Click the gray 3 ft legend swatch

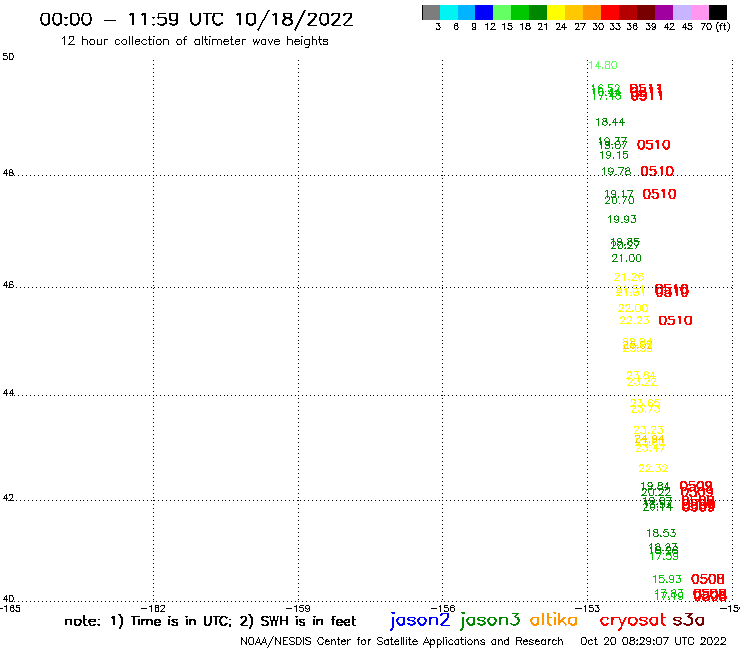click(x=431, y=12)
